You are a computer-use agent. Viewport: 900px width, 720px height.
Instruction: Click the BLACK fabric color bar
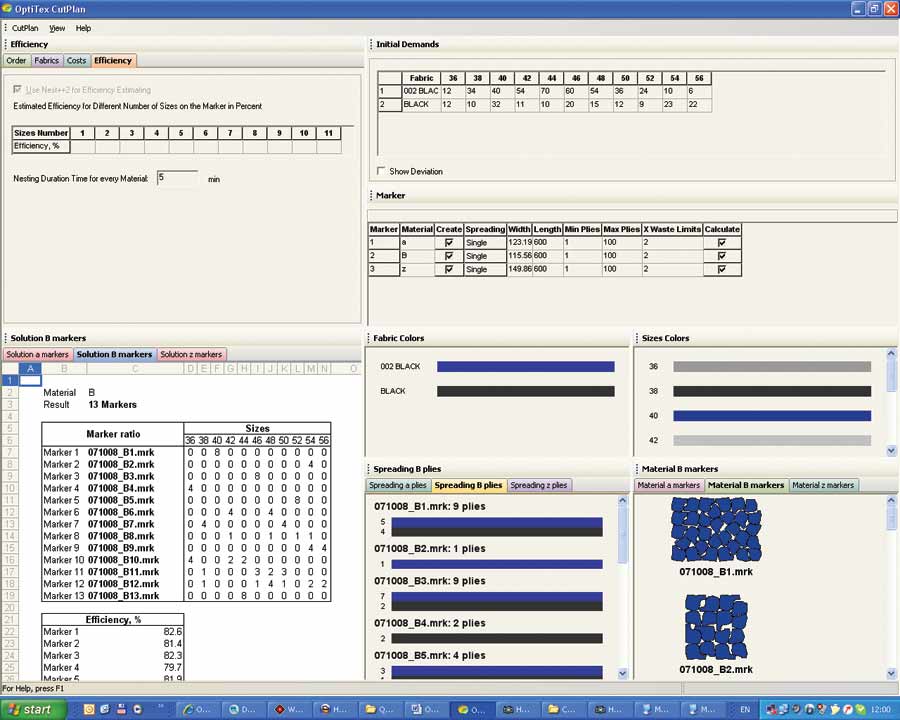[526, 392]
